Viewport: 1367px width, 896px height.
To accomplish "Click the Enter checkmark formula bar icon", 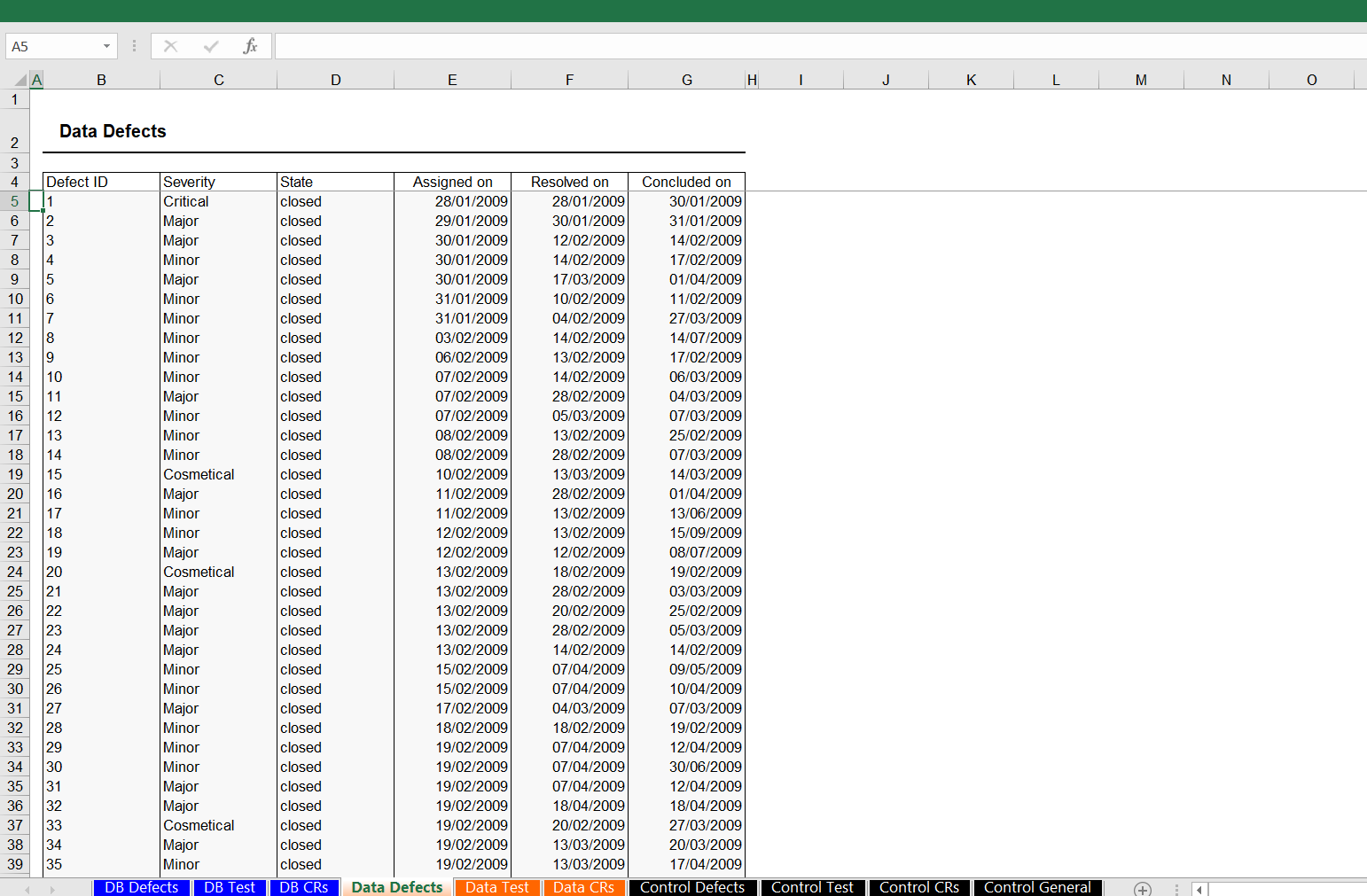I will click(211, 46).
